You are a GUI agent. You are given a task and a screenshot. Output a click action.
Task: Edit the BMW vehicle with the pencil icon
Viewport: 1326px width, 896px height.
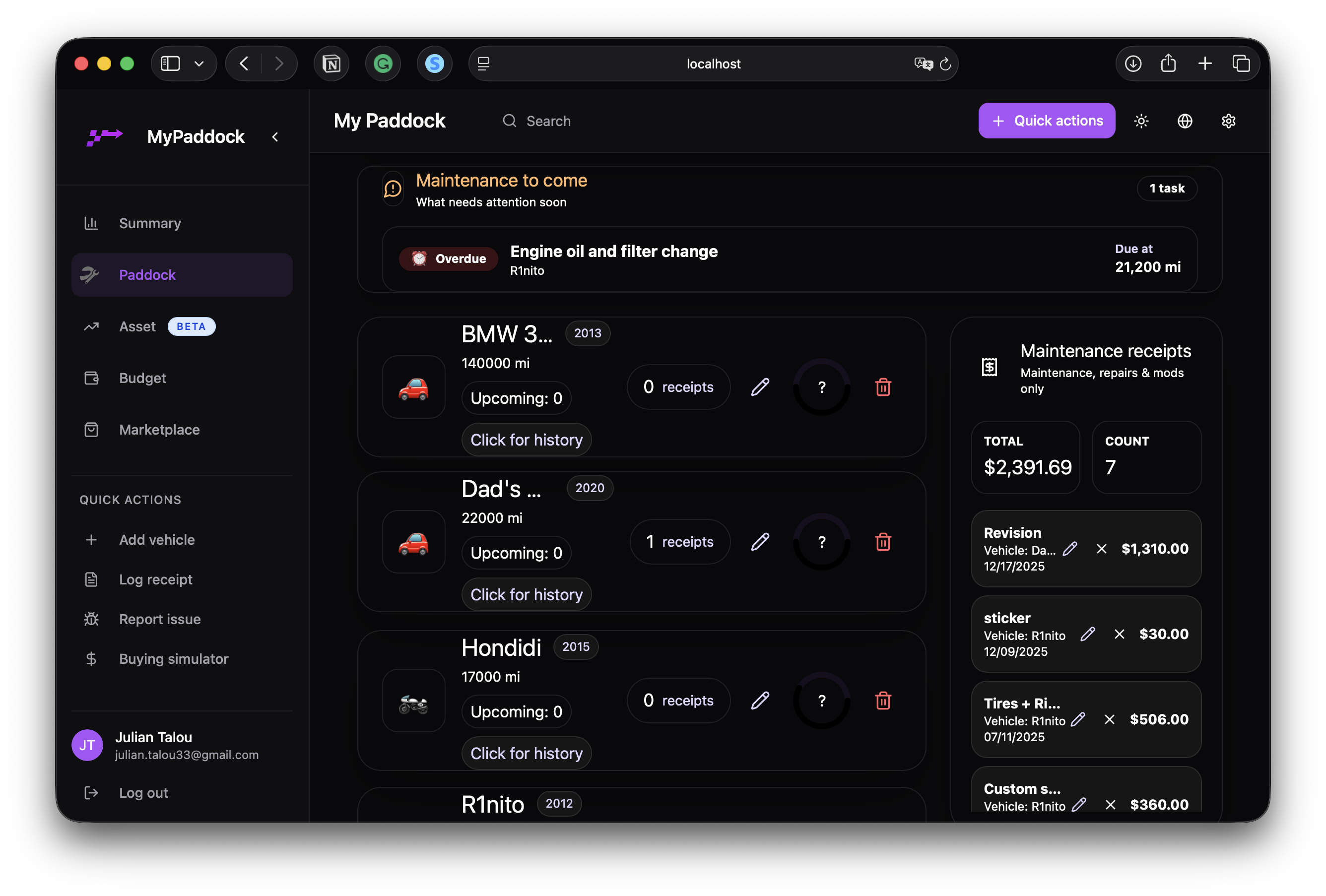pos(760,386)
